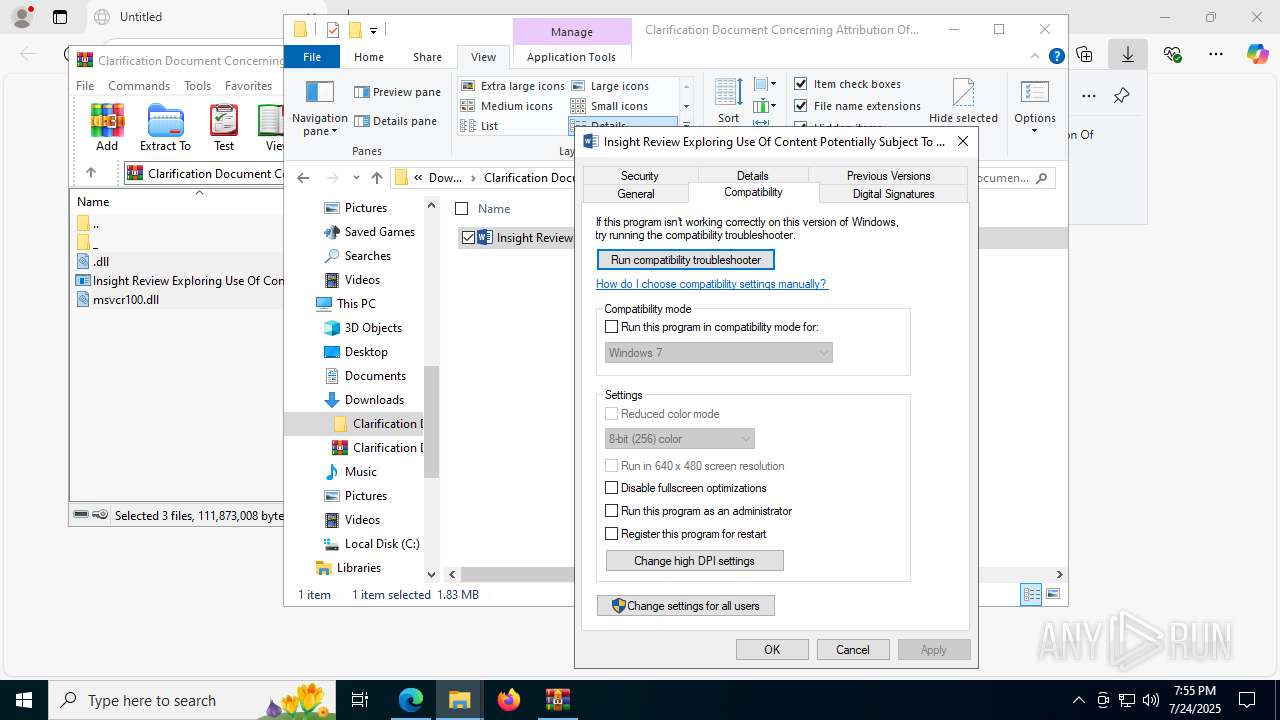Click the Navigation pane icon in ribbon
This screenshot has width=1280, height=720.
(x=319, y=93)
